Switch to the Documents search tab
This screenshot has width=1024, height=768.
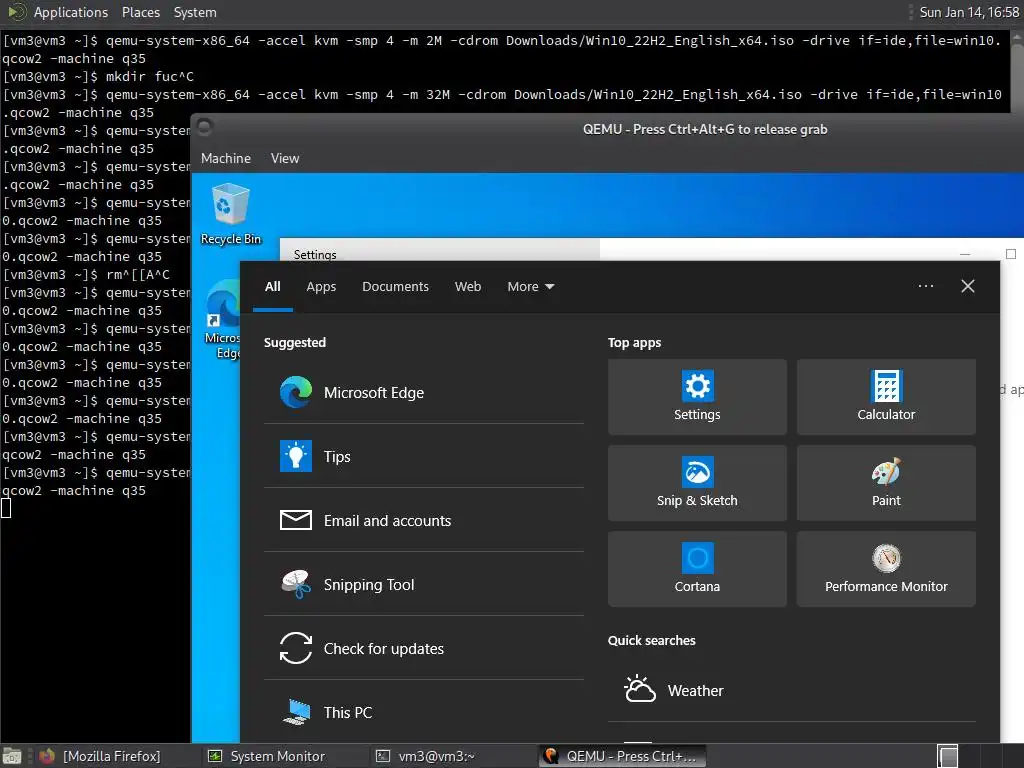[x=395, y=287]
